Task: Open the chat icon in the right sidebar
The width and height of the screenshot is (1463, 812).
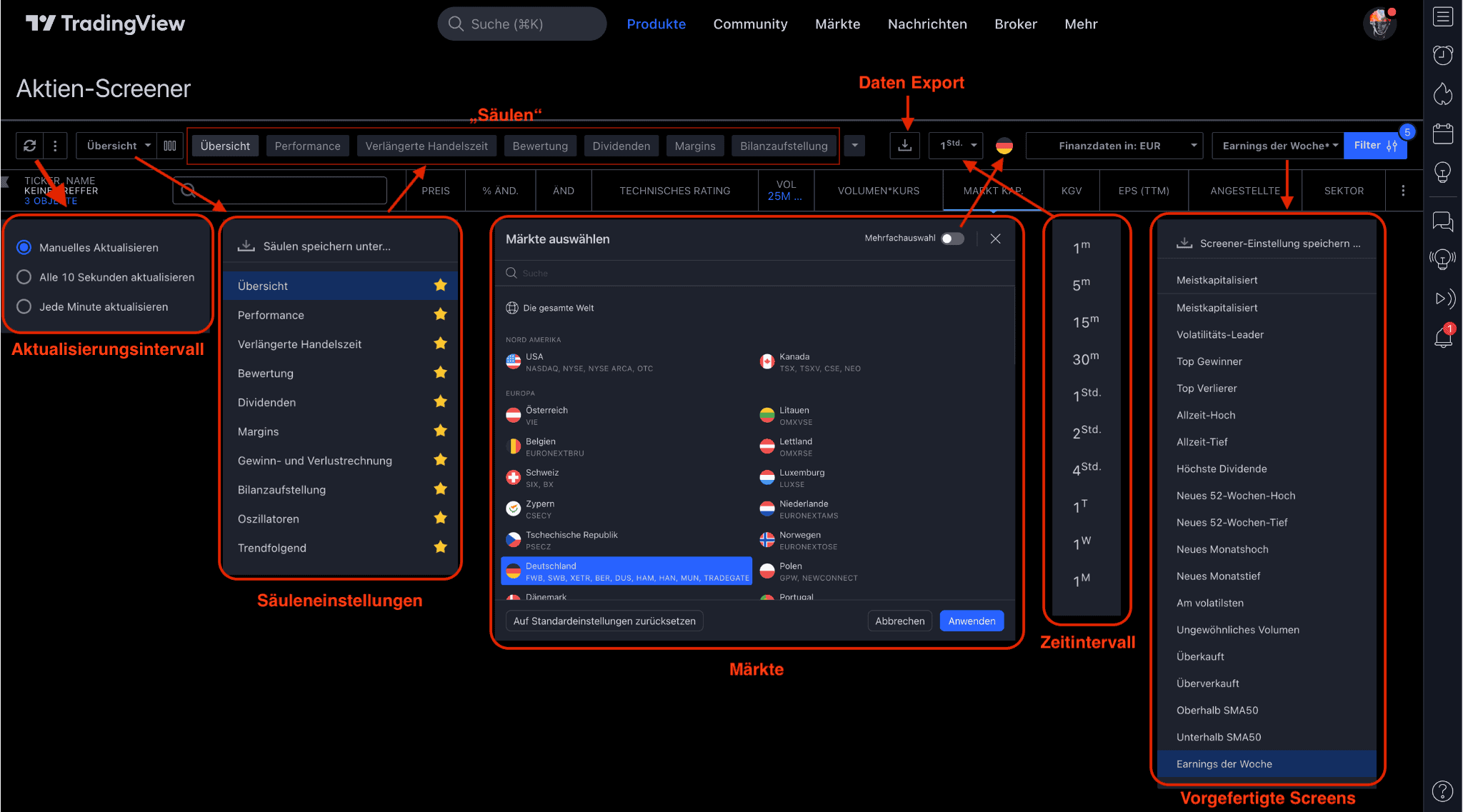Action: click(1444, 222)
